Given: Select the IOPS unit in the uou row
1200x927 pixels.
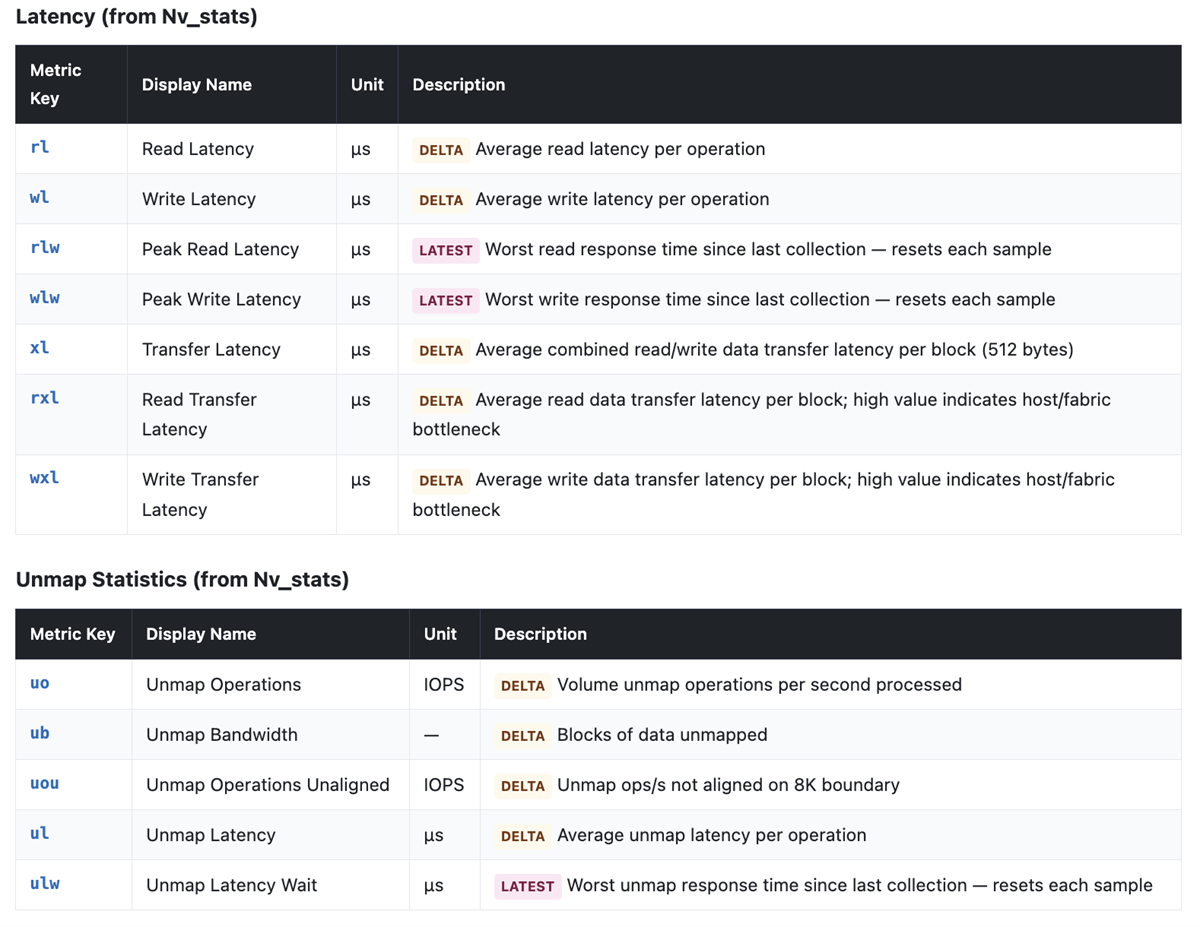Looking at the screenshot, I should (x=444, y=785).
